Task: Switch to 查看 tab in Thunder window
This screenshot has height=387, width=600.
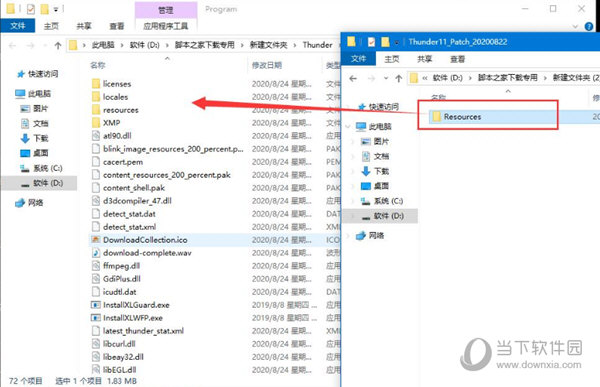Action: (x=117, y=26)
